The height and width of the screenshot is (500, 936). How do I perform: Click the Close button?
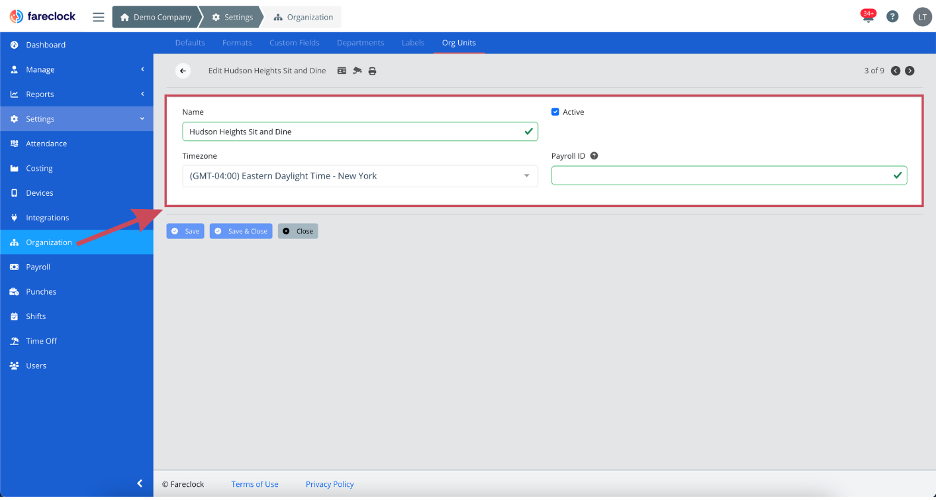pos(298,231)
